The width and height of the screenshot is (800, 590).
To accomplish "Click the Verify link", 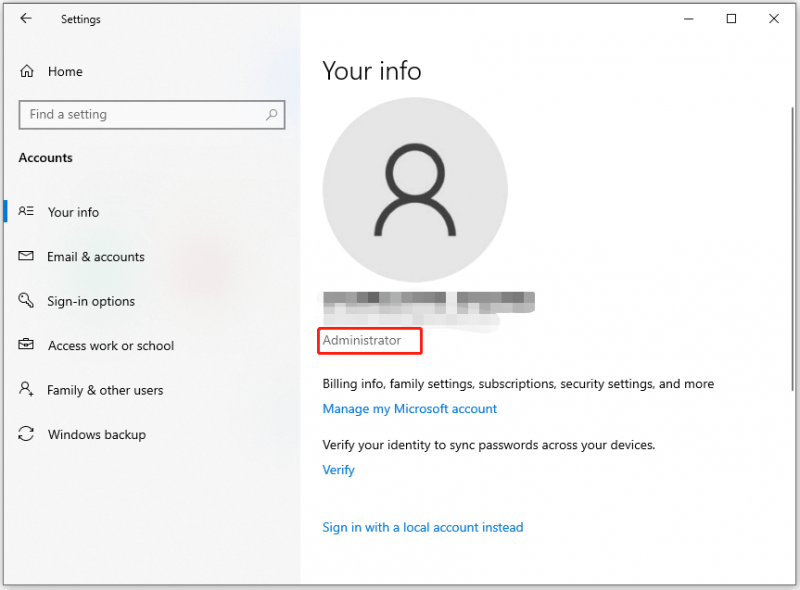I will 338,470.
